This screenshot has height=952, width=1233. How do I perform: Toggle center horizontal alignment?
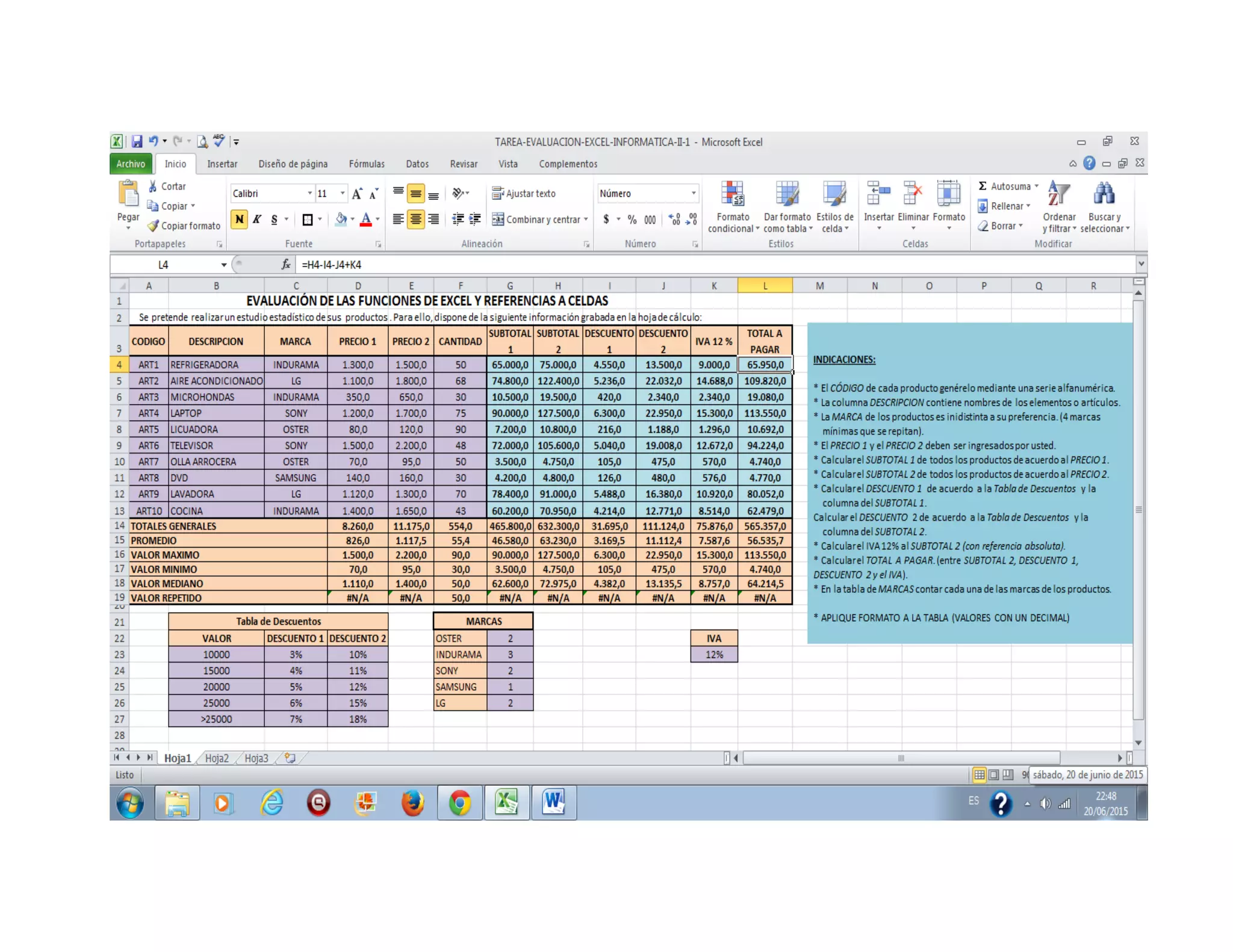click(415, 219)
